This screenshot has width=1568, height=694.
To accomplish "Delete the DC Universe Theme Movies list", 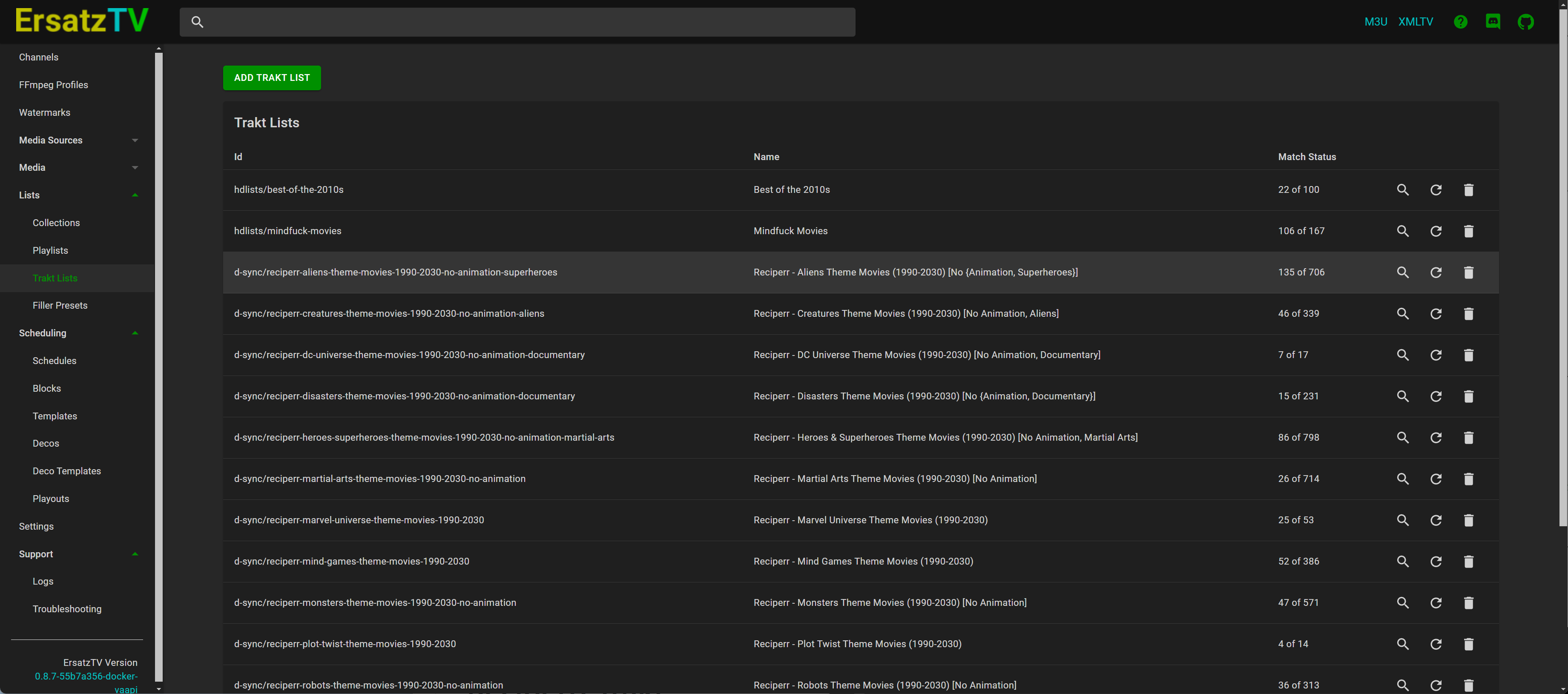I will [x=1468, y=355].
